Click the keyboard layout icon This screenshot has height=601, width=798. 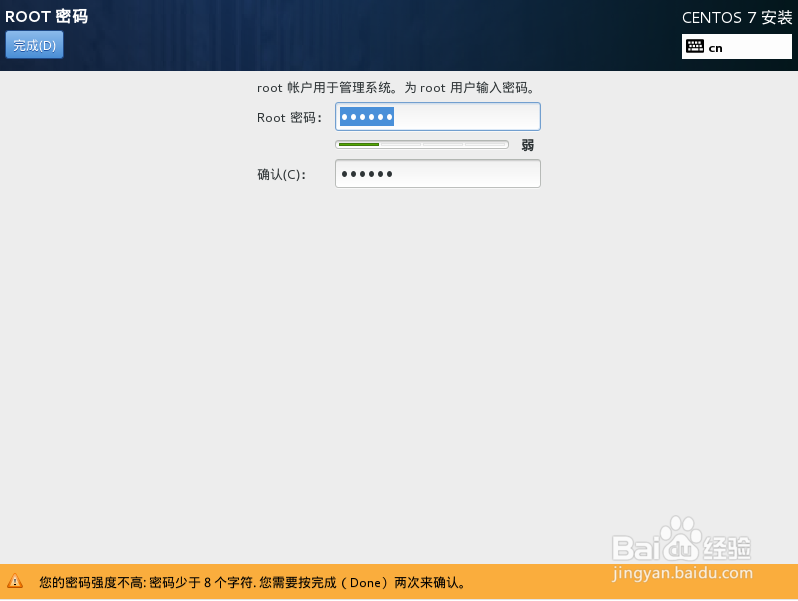point(694,47)
